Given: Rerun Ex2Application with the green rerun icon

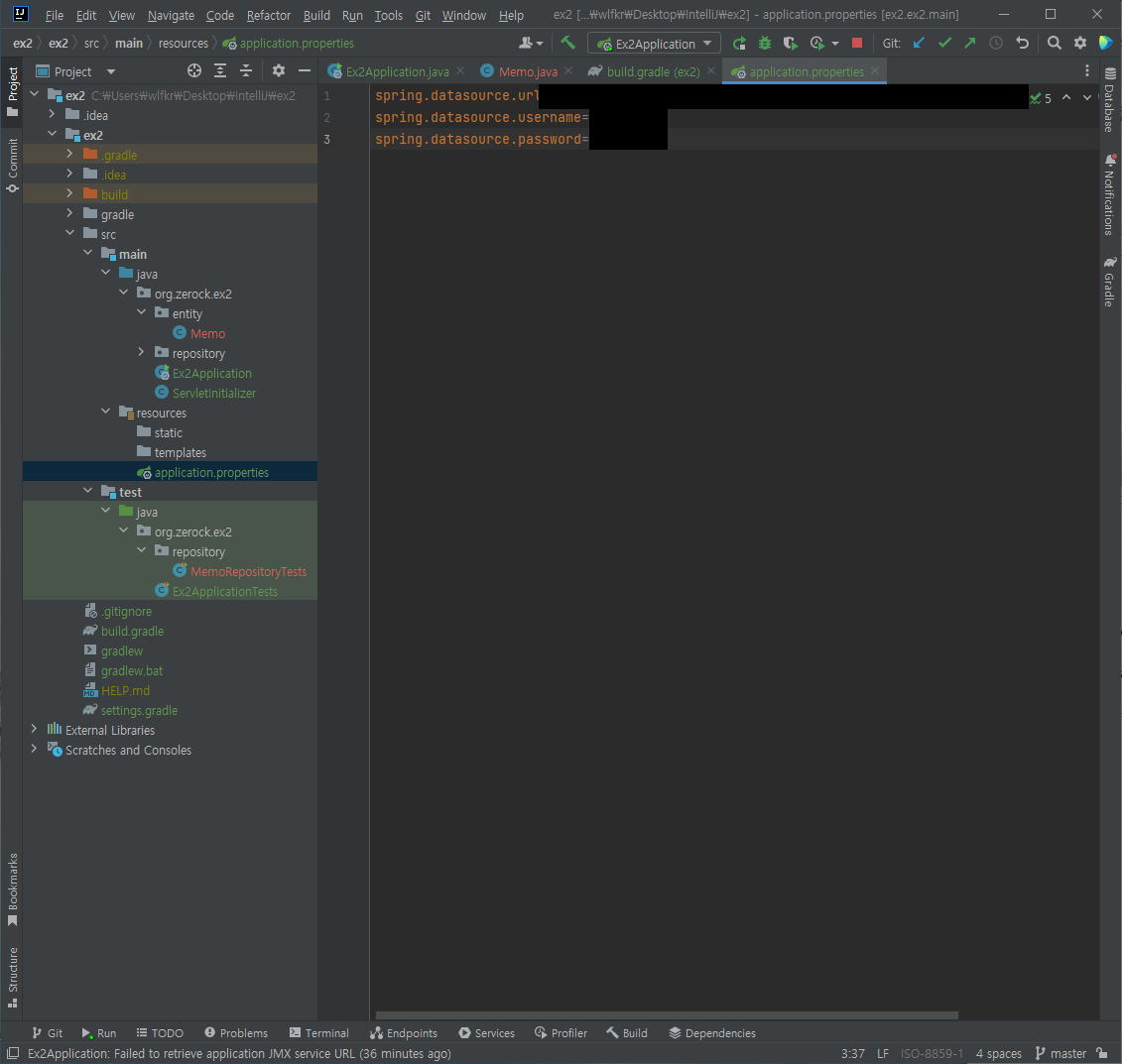Looking at the screenshot, I should (x=739, y=43).
